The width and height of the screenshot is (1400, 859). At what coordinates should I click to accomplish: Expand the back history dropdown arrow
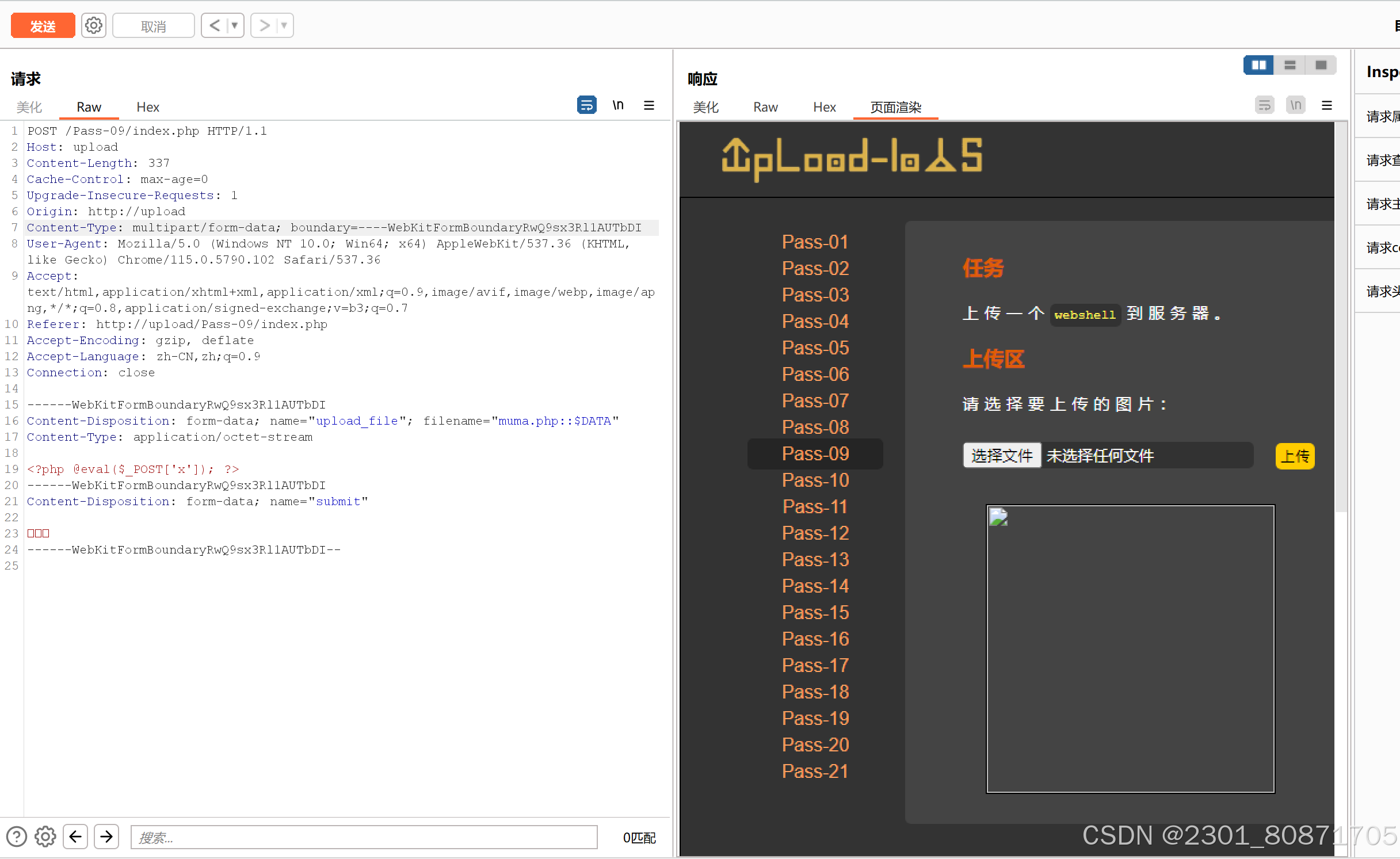tap(235, 26)
